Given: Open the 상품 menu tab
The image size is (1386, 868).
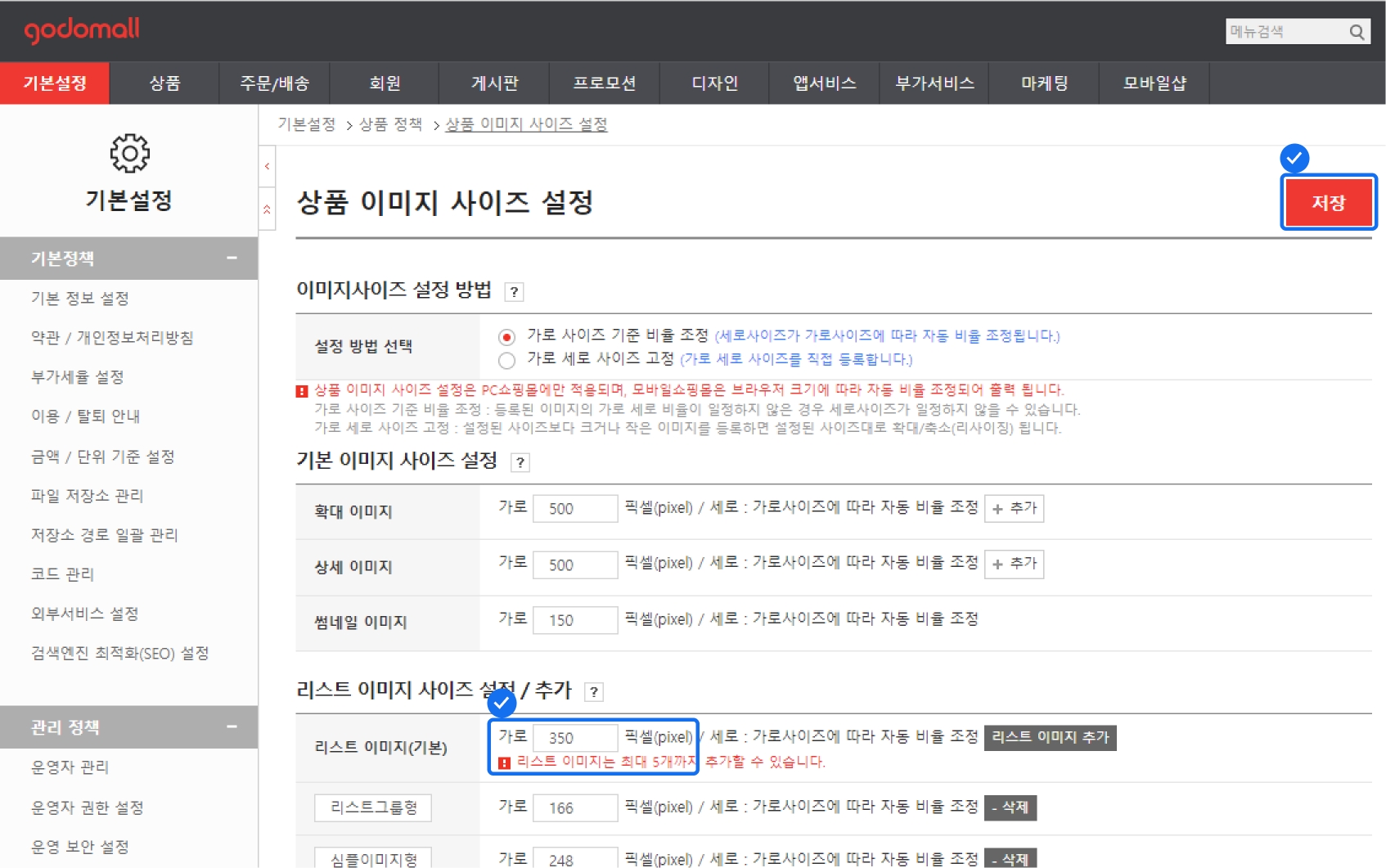Looking at the screenshot, I should (164, 83).
